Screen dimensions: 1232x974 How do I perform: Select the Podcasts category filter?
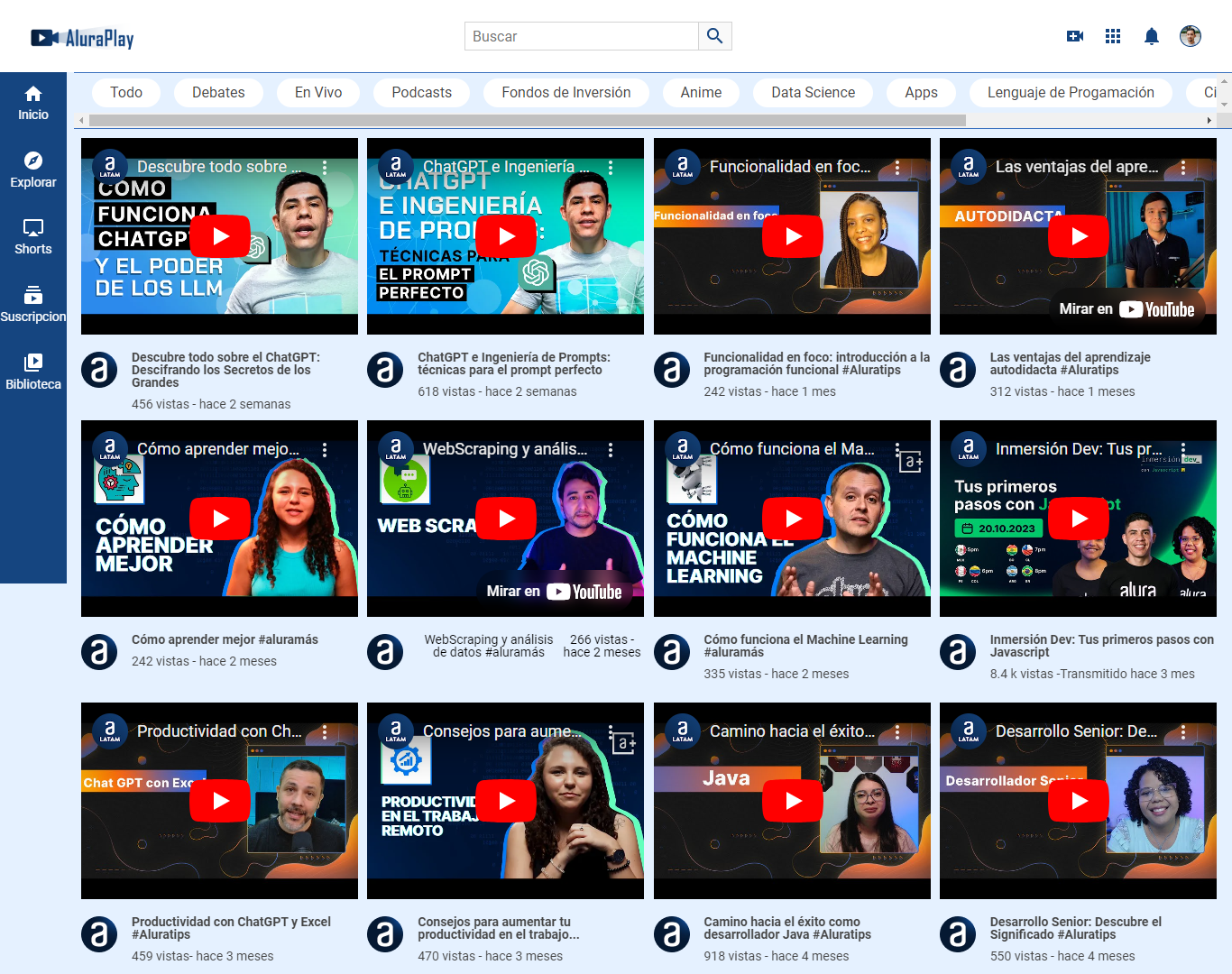point(422,92)
